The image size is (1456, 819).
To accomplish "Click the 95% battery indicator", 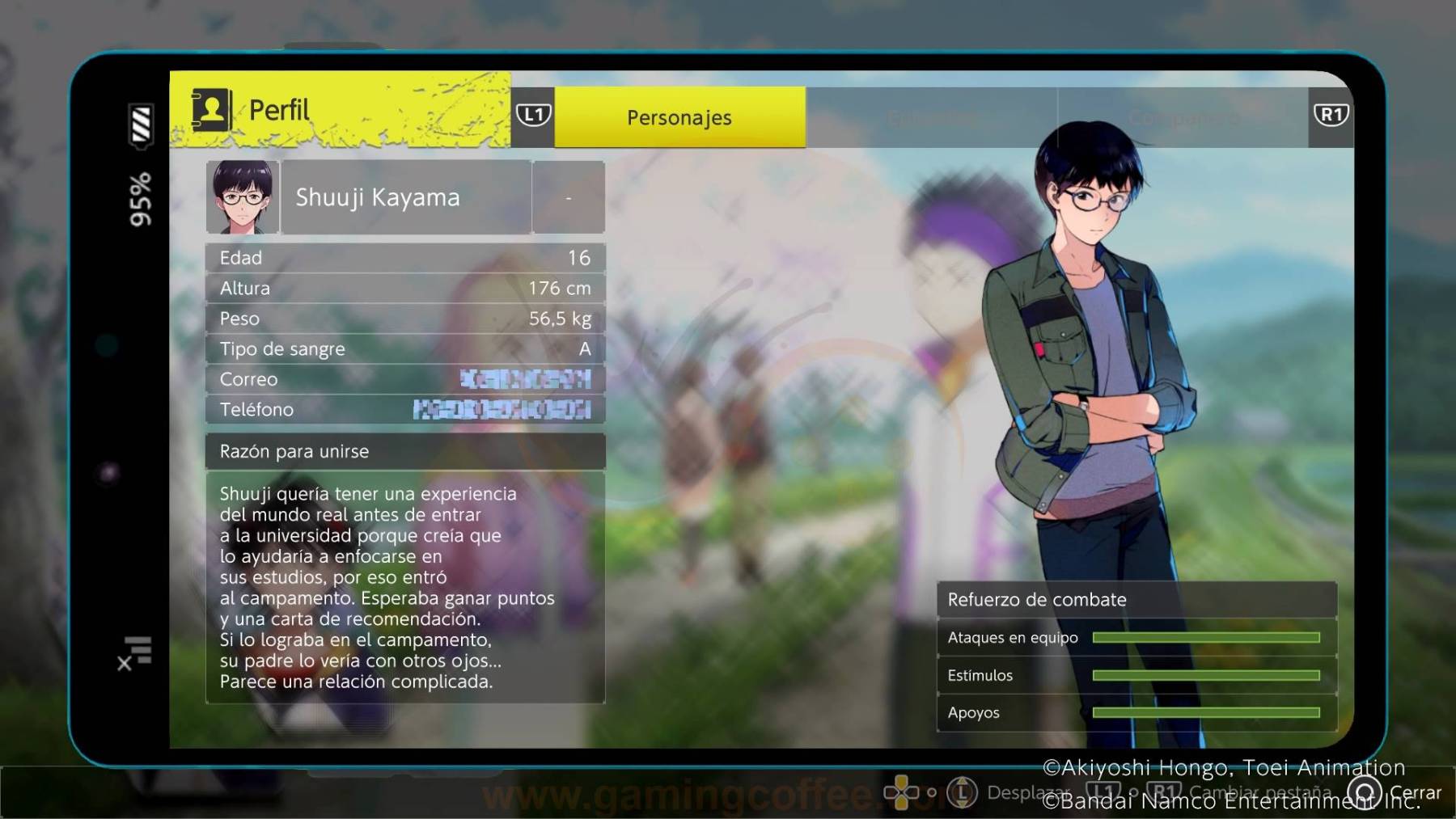I will [141, 199].
